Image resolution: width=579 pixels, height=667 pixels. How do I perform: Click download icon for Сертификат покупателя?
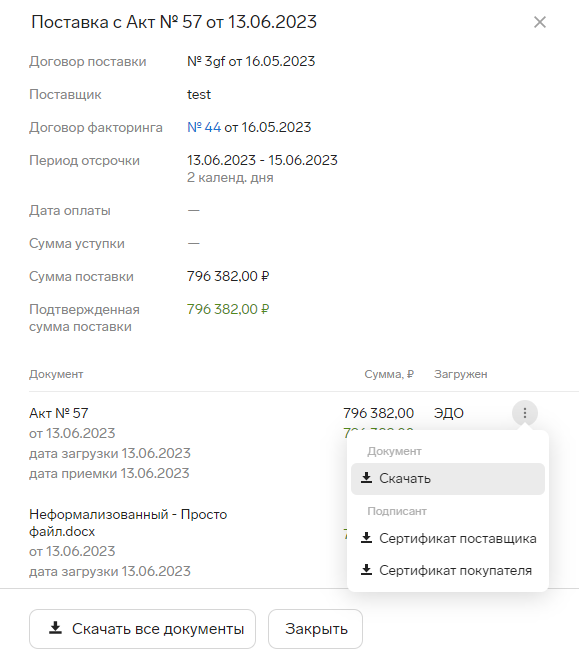coord(366,570)
